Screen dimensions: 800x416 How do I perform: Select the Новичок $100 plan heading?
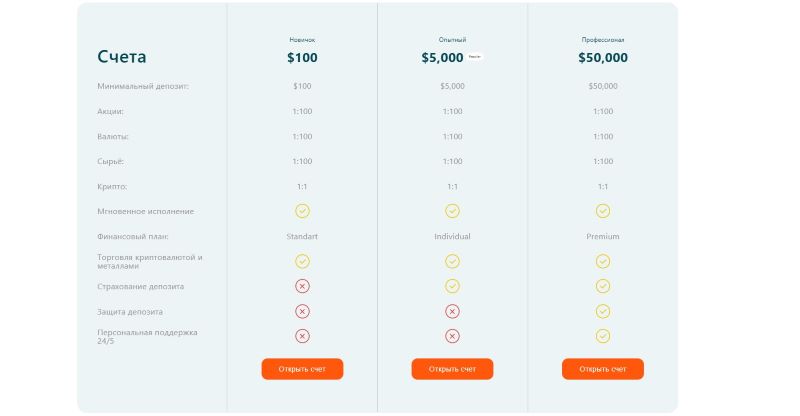(x=302, y=57)
